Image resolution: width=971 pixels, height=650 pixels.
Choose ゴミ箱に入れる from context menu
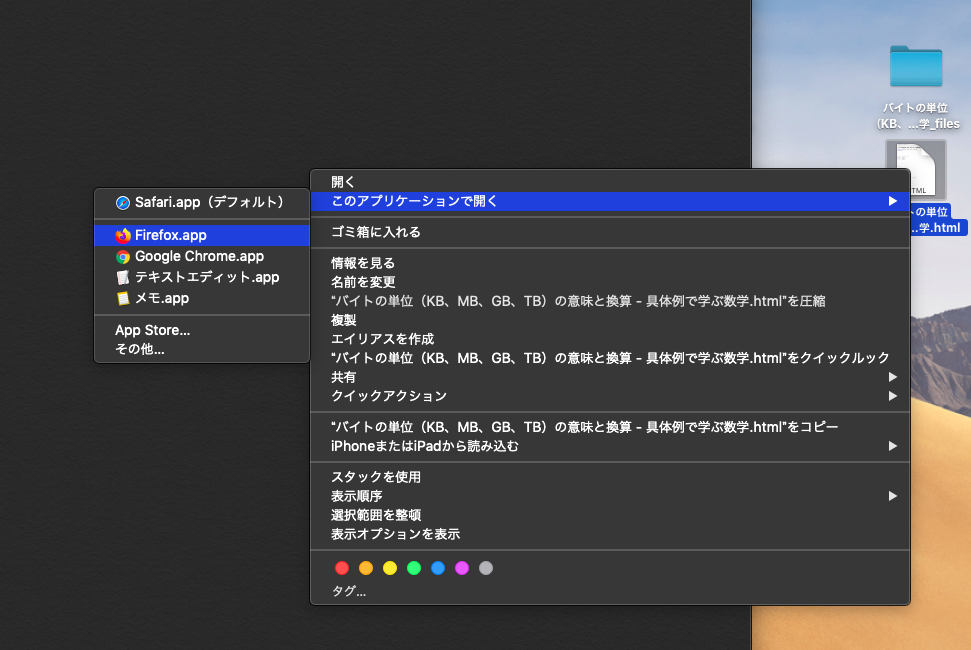click(x=376, y=232)
